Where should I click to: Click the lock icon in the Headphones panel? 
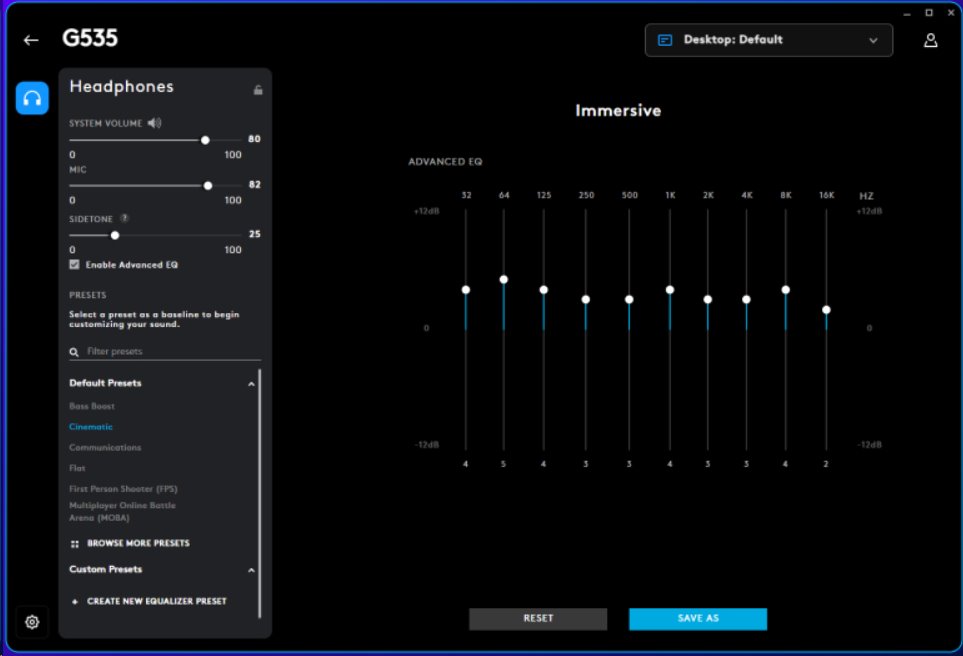coord(258,90)
